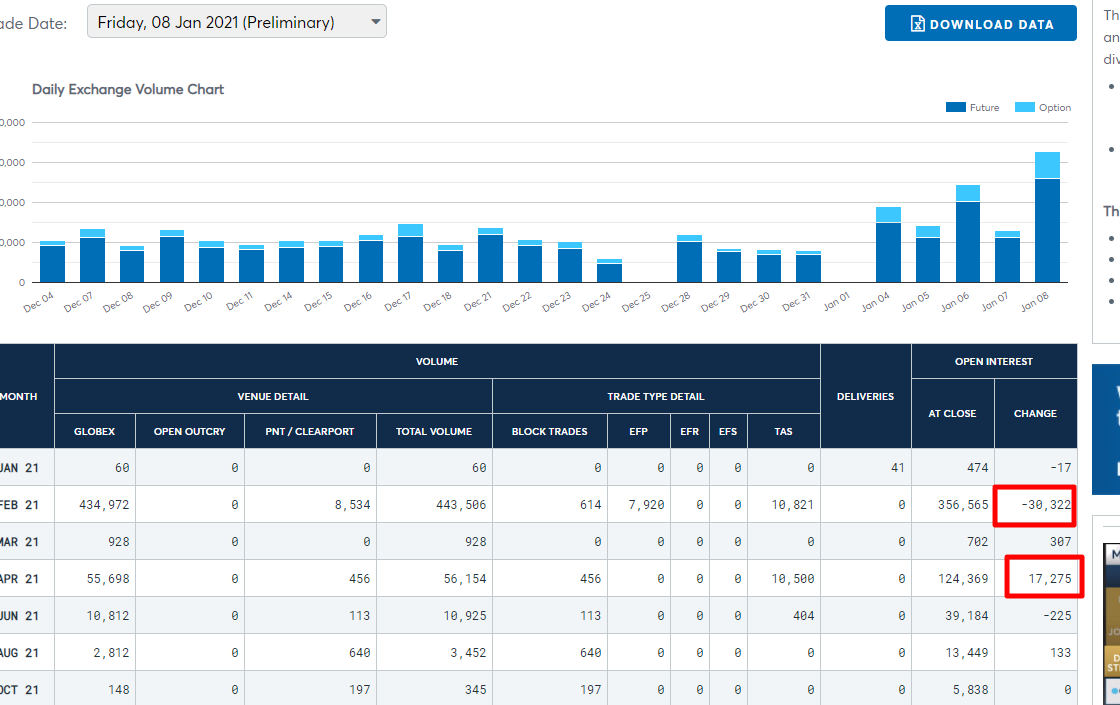This screenshot has width=1120, height=705.
Task: Select the JUN 21 TAS value 404
Action: point(803,616)
